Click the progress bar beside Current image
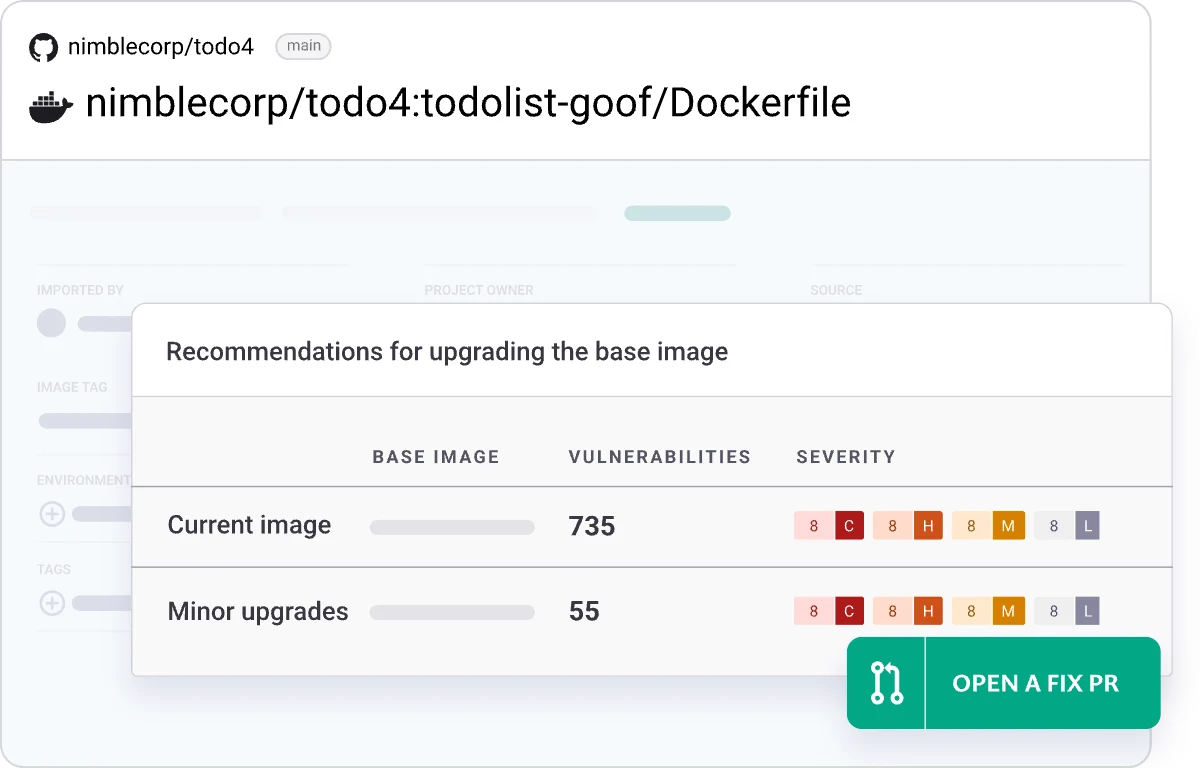The image size is (1200, 768). point(452,527)
